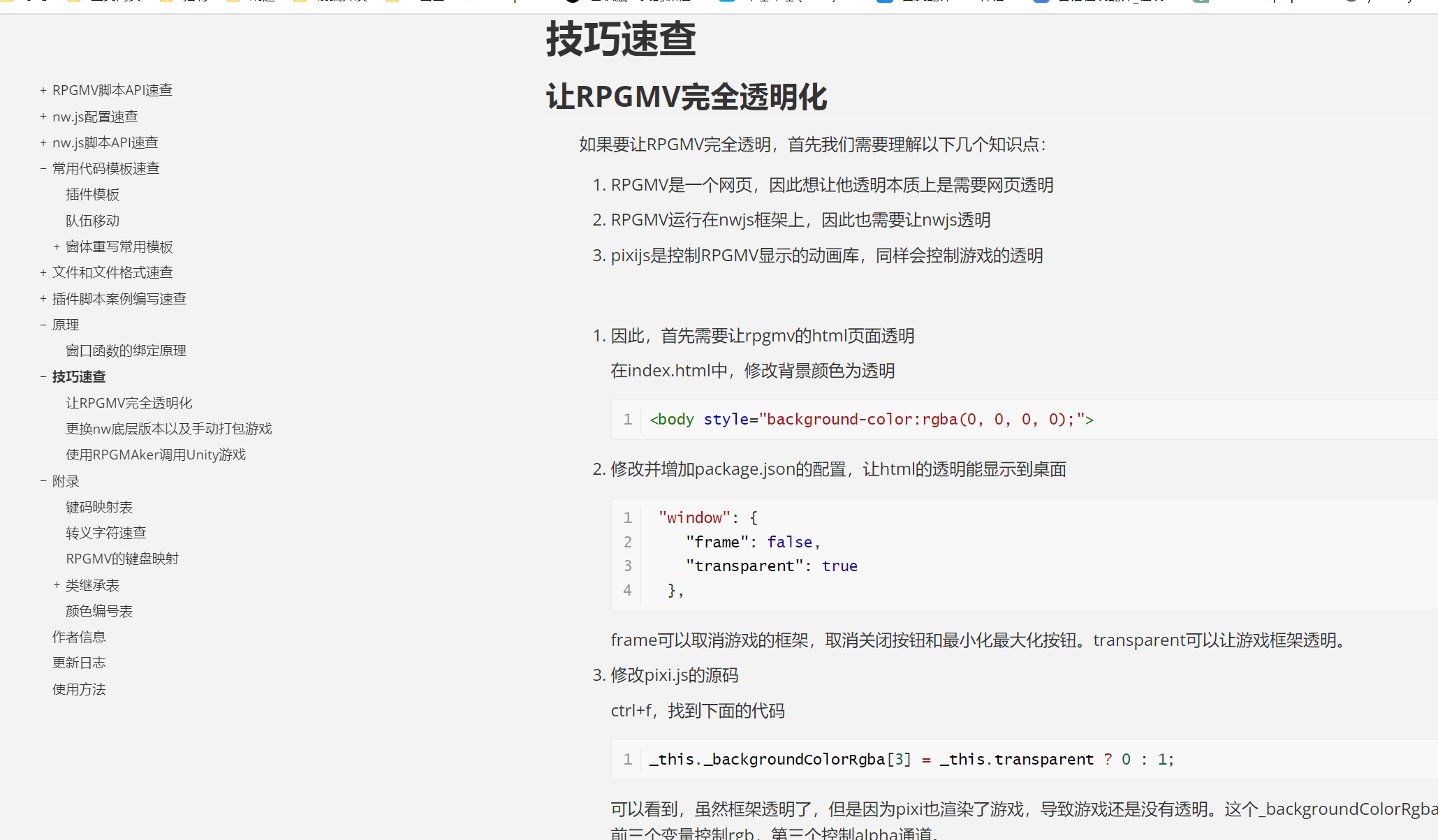Screen dimensions: 1438x840
Task: Collapse the 附录 section
Action: click(x=43, y=481)
